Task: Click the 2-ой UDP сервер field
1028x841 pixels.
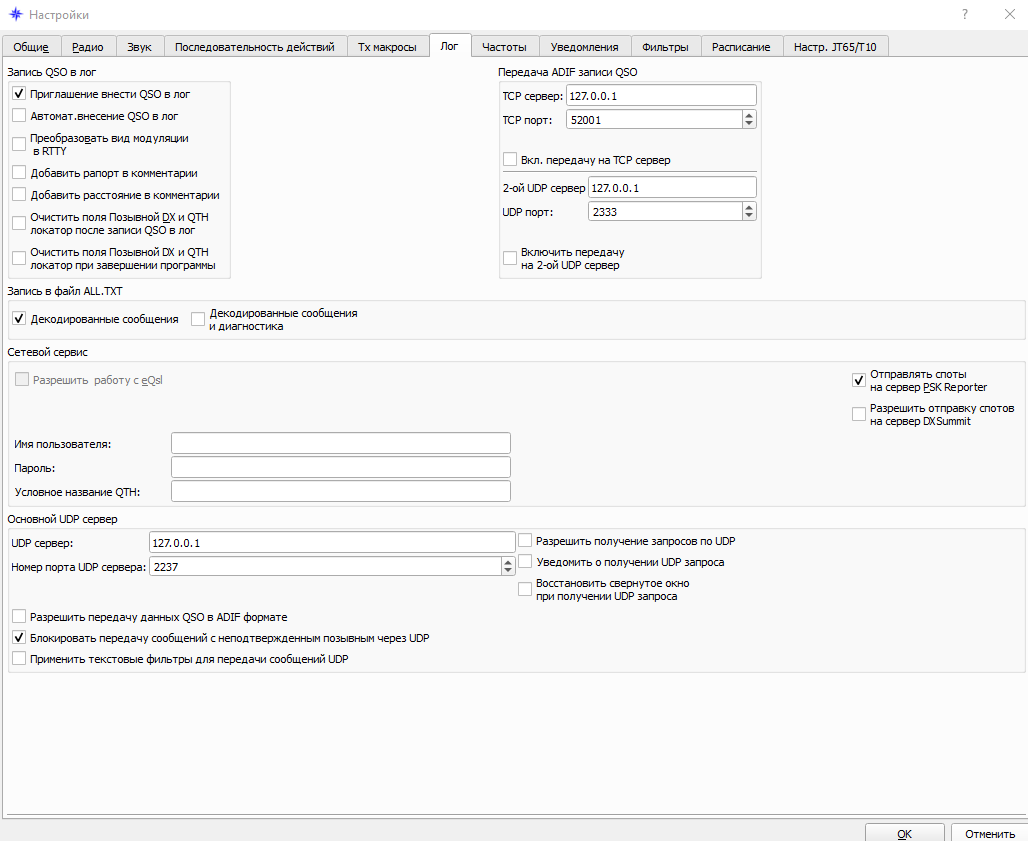Action: click(x=672, y=187)
